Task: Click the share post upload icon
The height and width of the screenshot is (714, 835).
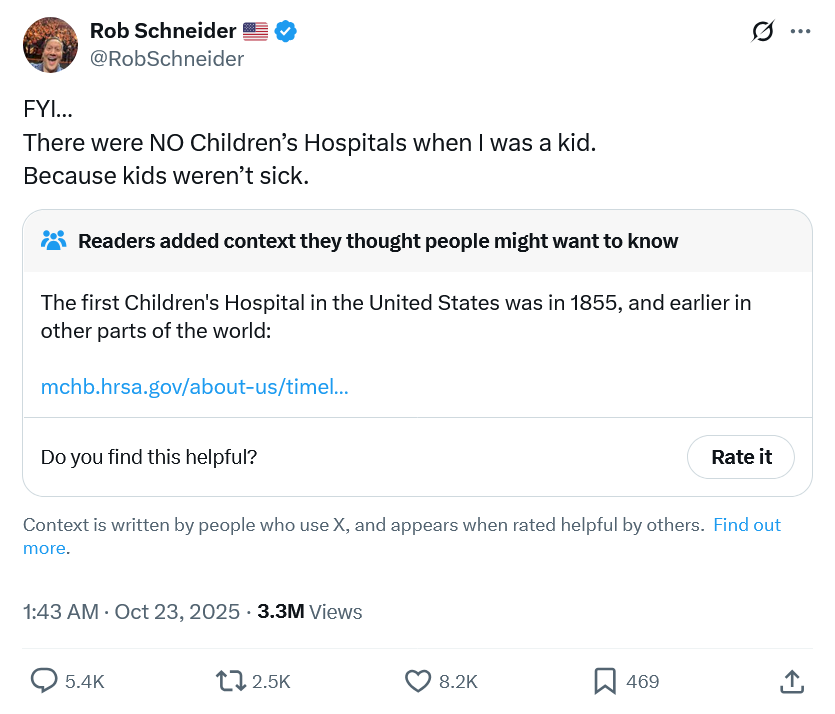Action: pos(790,681)
